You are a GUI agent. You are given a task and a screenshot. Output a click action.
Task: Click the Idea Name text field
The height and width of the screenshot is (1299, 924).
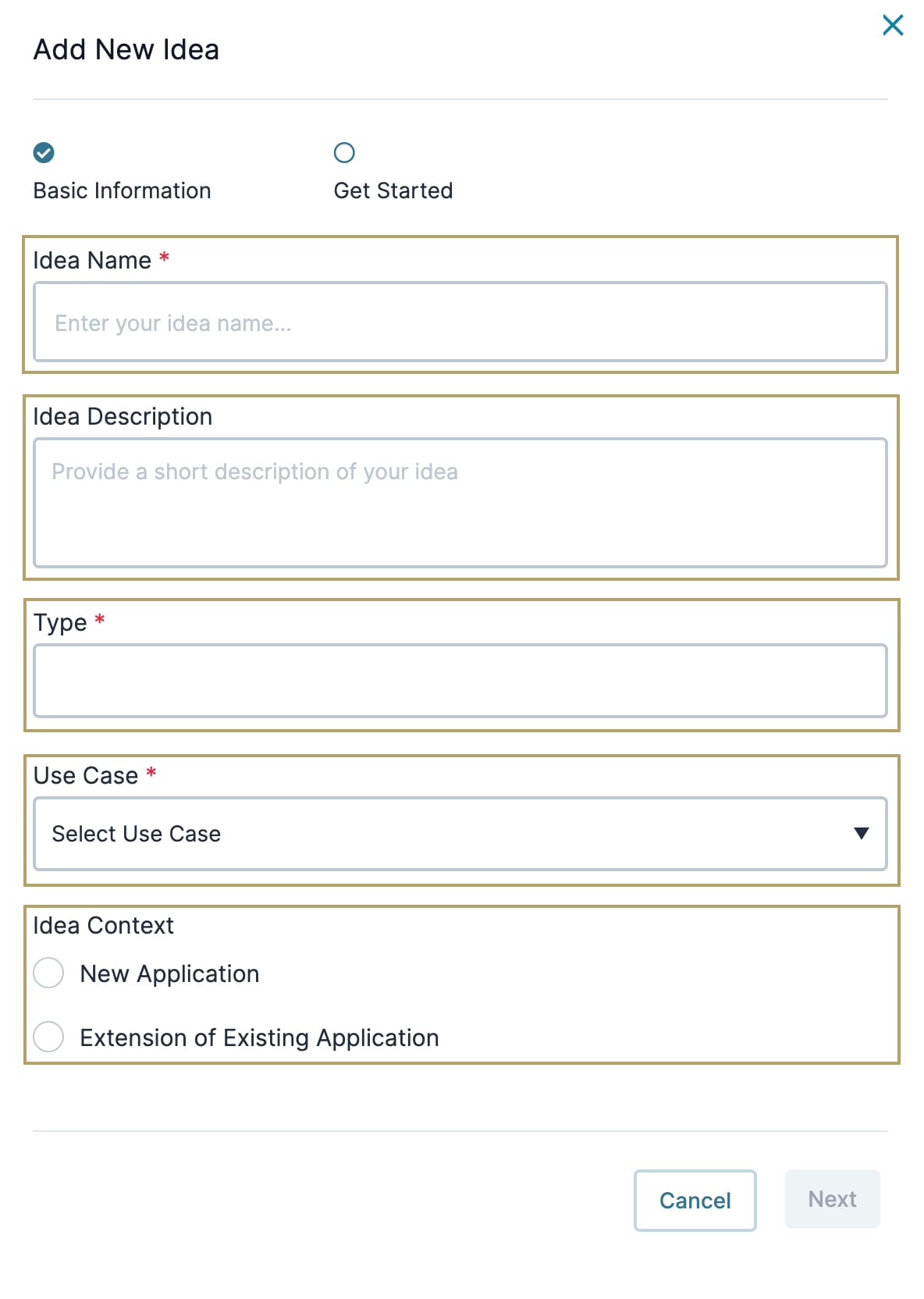pos(460,322)
